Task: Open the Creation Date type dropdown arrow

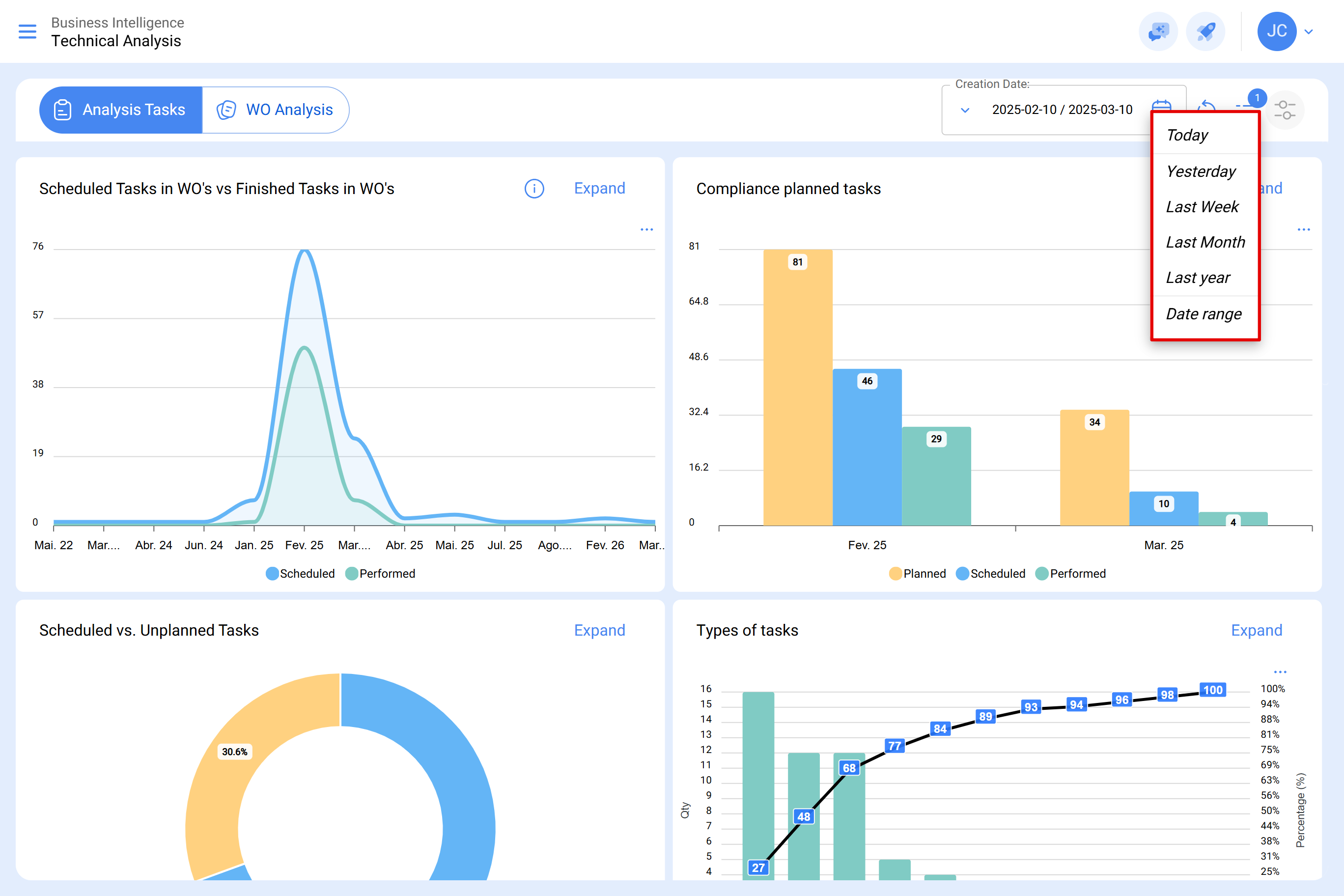Action: (965, 110)
